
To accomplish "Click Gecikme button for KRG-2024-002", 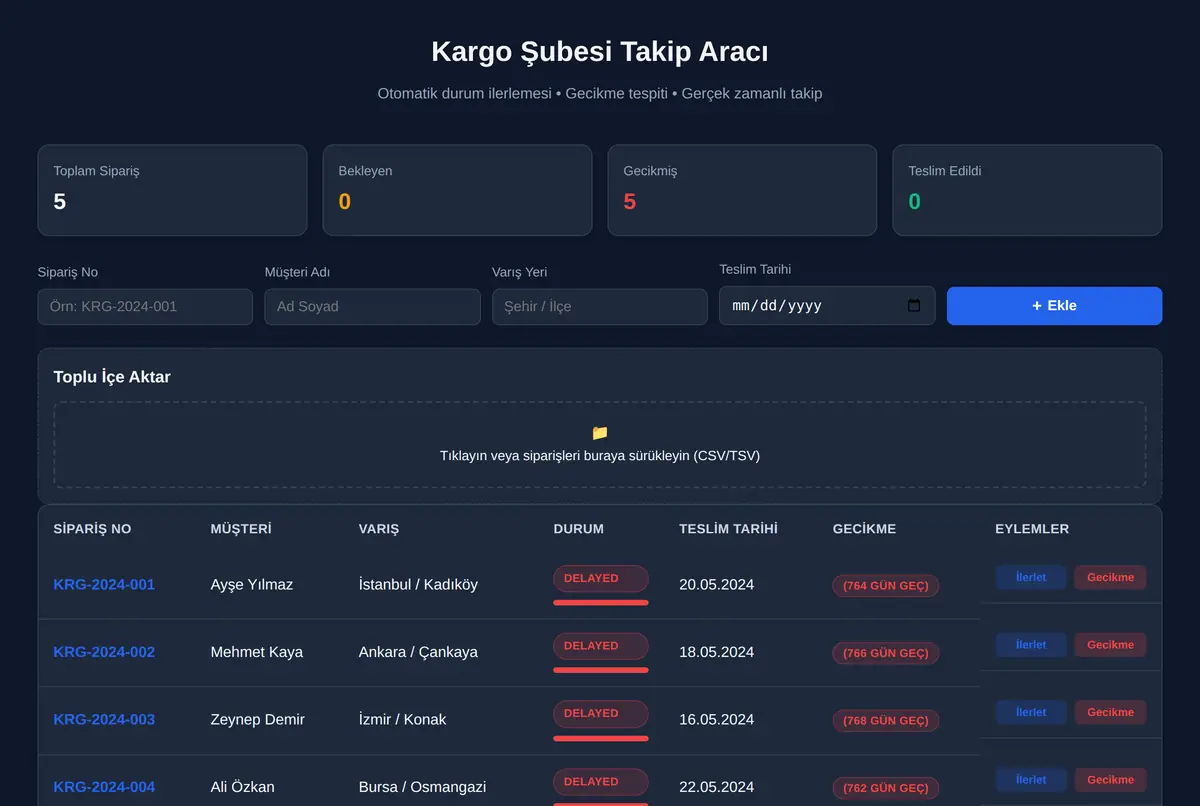I will pos(1110,645).
